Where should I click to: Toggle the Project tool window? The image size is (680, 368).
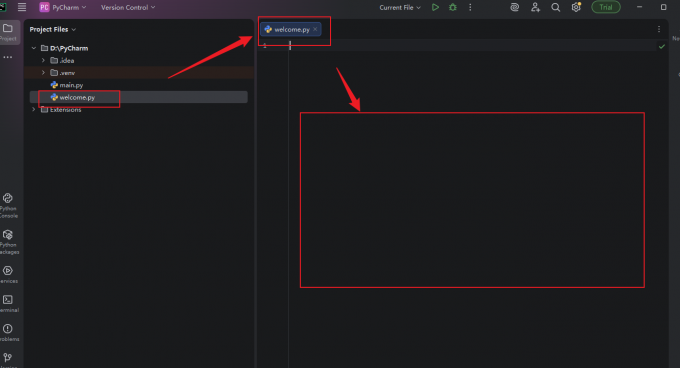click(8, 32)
